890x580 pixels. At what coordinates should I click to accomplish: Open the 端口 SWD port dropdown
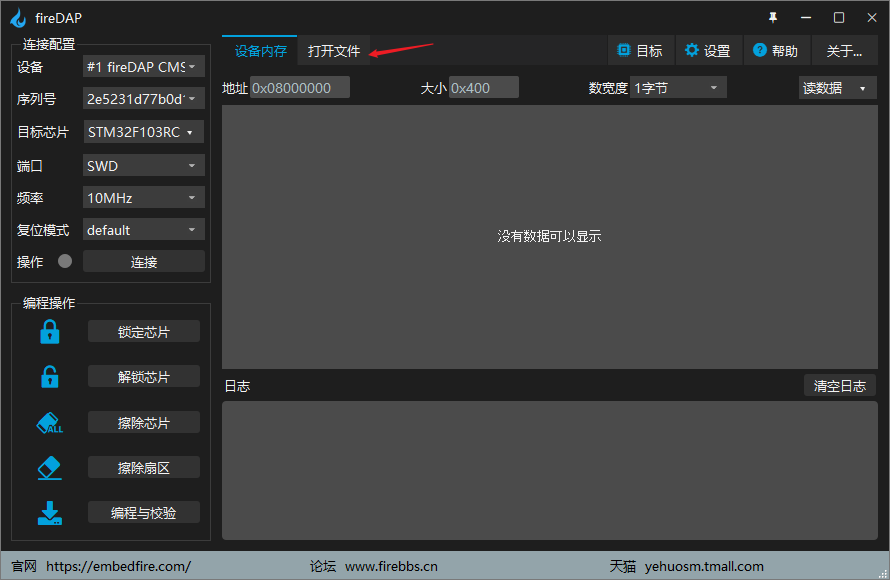tap(144, 166)
